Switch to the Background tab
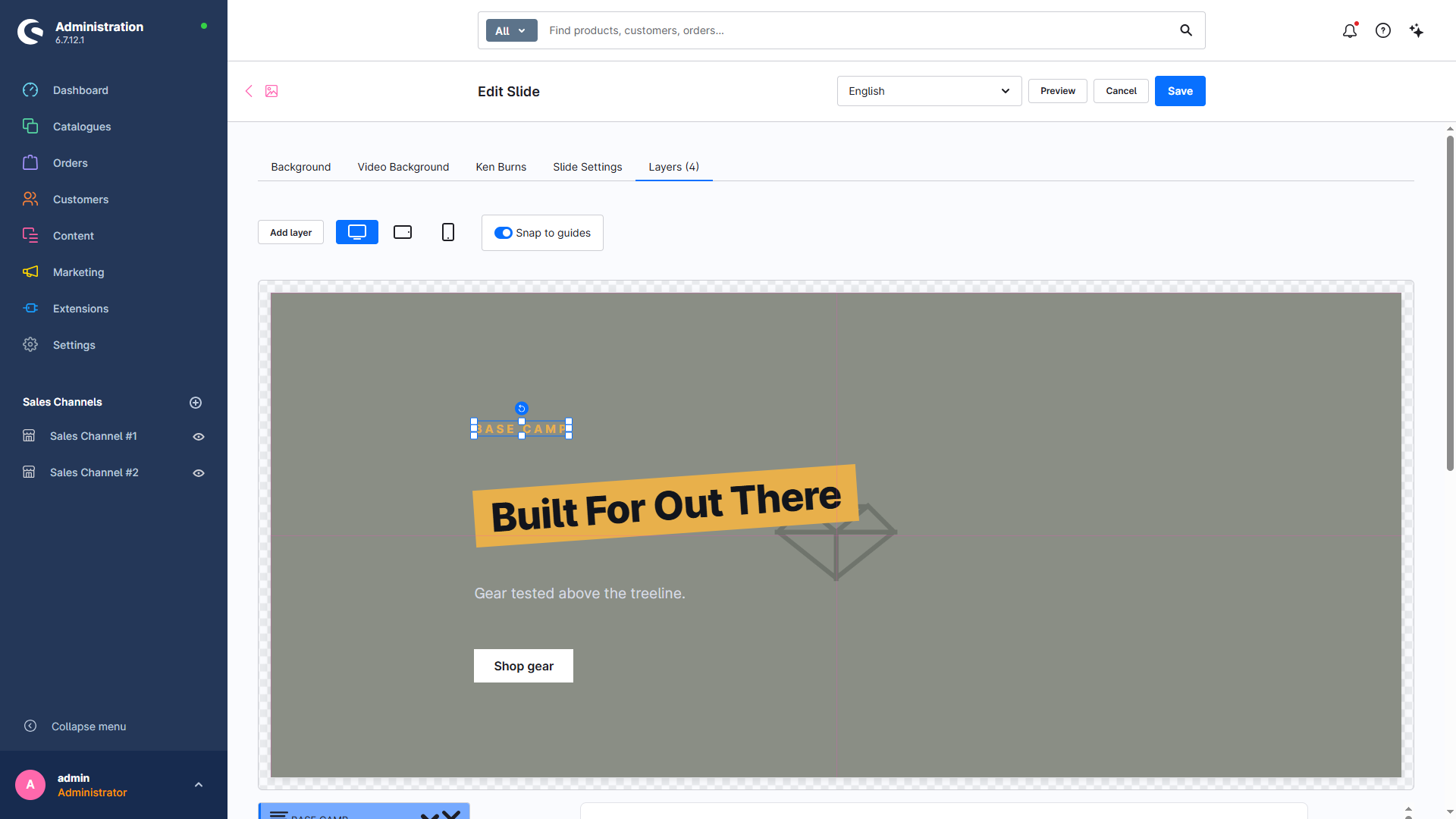Image resolution: width=1456 pixels, height=819 pixels. [301, 167]
